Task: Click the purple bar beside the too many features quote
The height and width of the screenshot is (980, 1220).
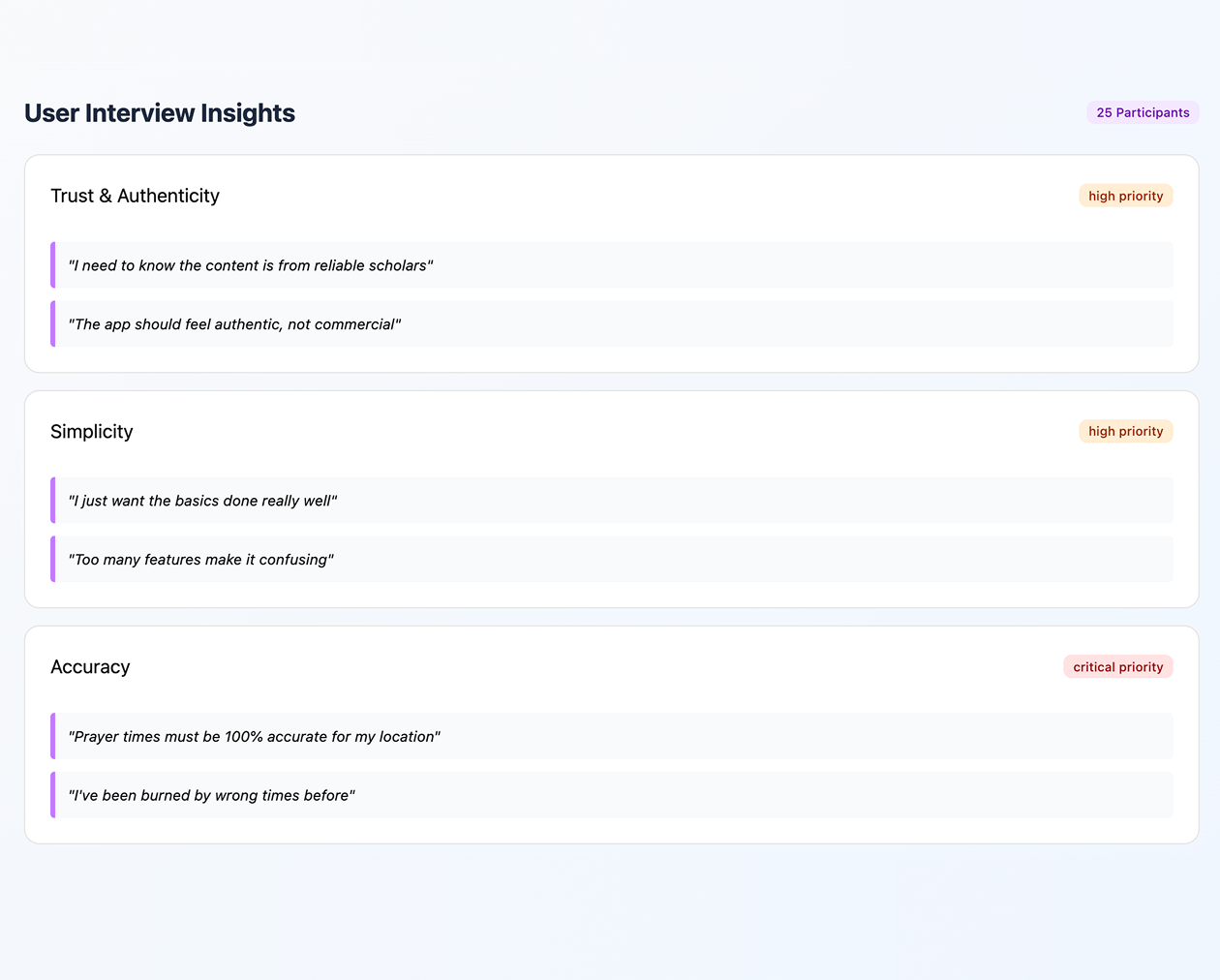Action: [x=52, y=560]
